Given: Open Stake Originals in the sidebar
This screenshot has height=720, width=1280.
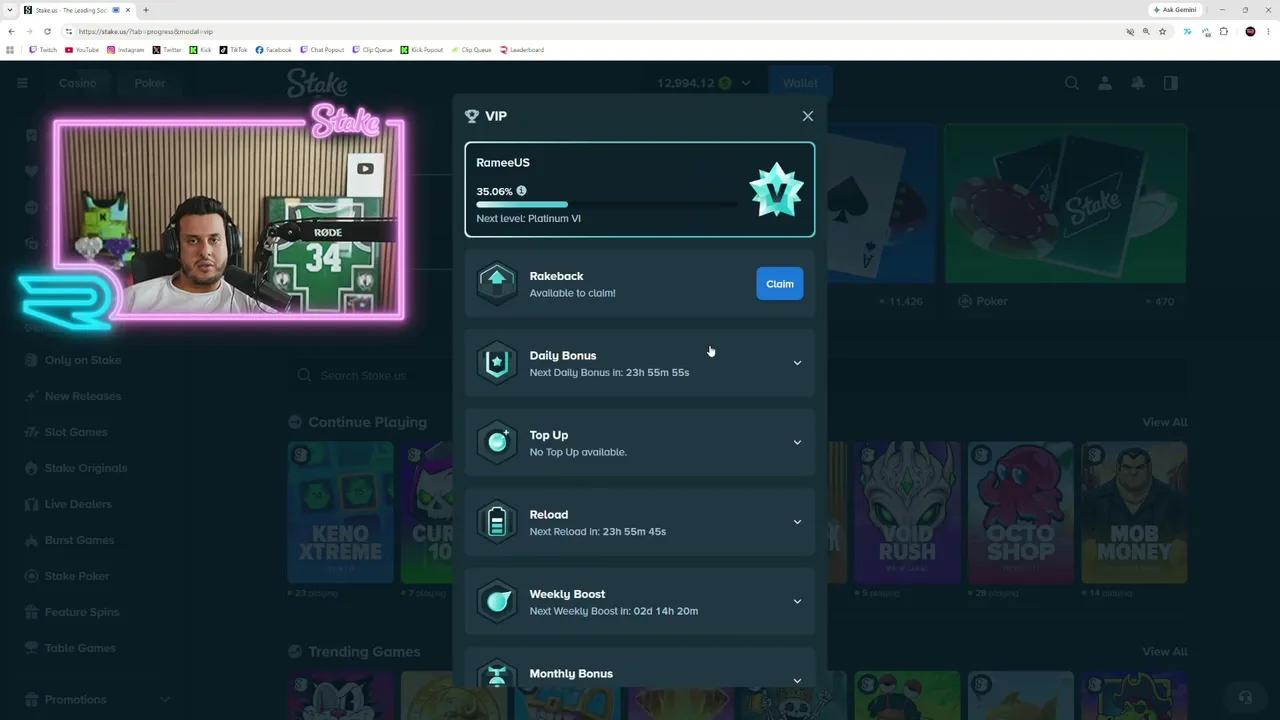Looking at the screenshot, I should tap(76, 468).
